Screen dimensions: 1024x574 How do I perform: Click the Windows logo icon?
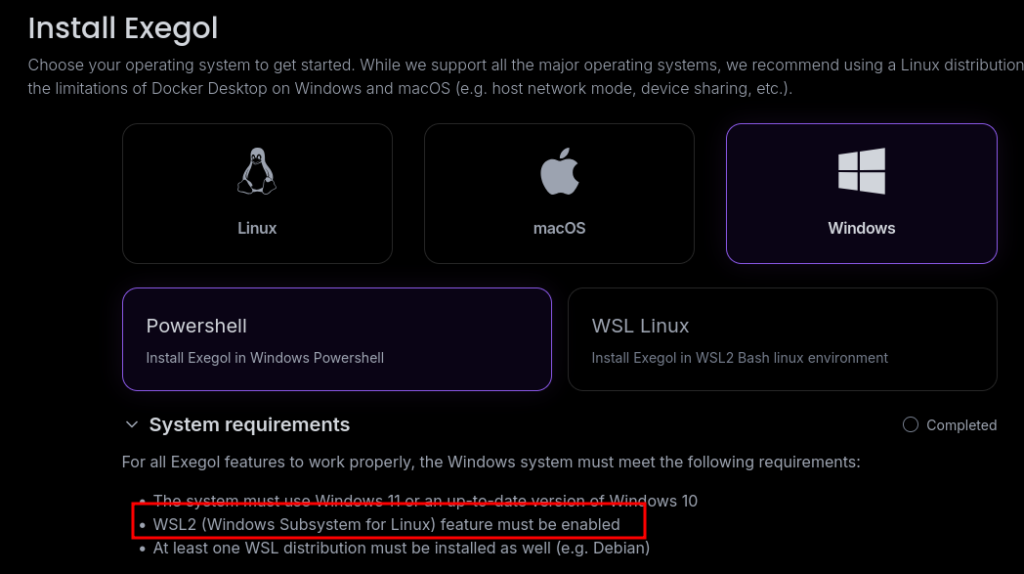coord(861,171)
